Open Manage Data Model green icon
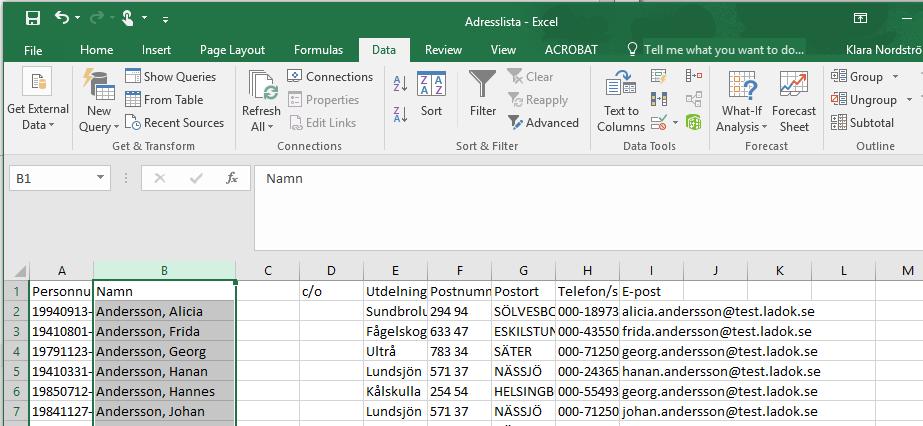 click(x=694, y=122)
